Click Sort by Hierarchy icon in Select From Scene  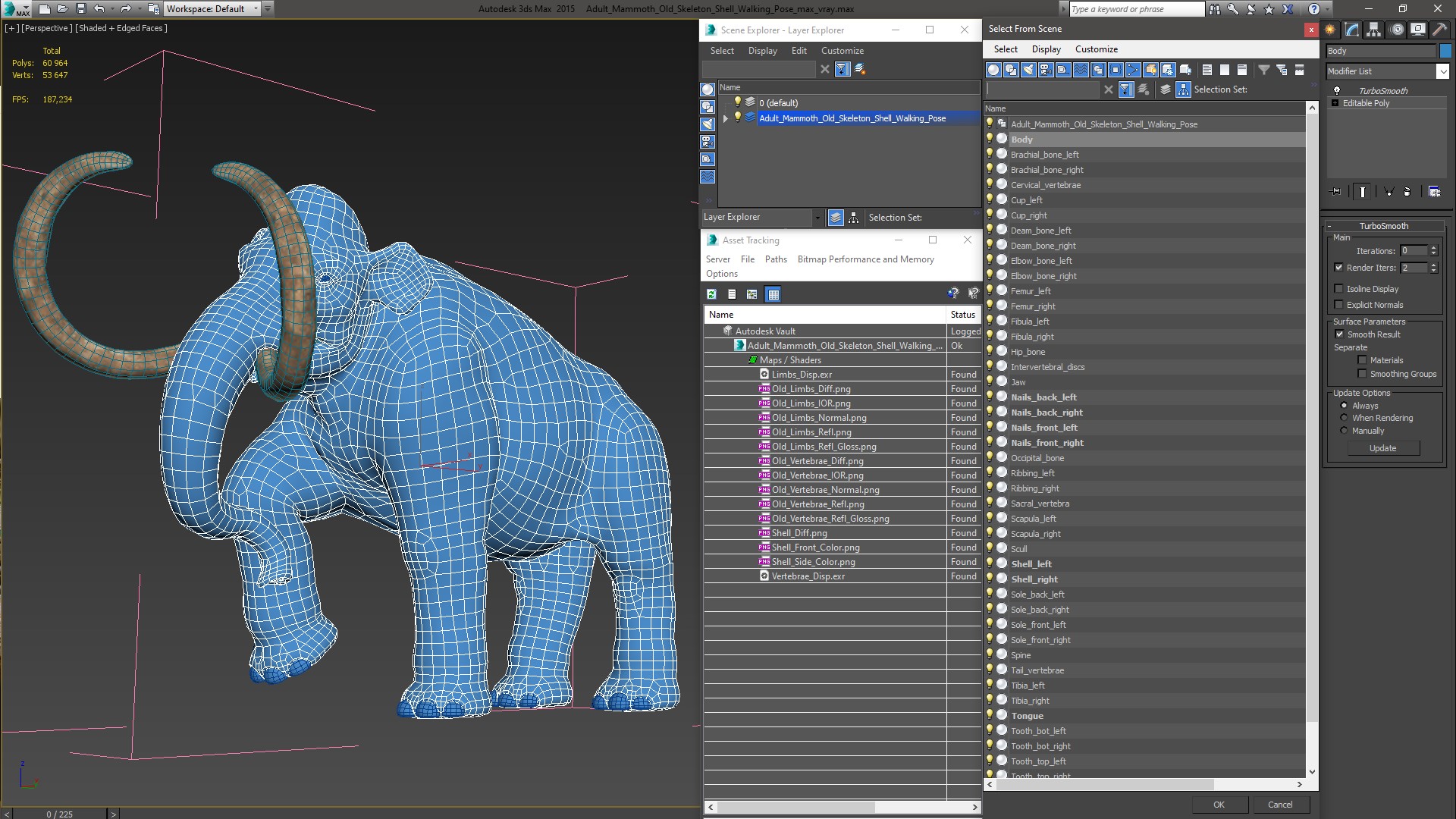pos(1183,89)
